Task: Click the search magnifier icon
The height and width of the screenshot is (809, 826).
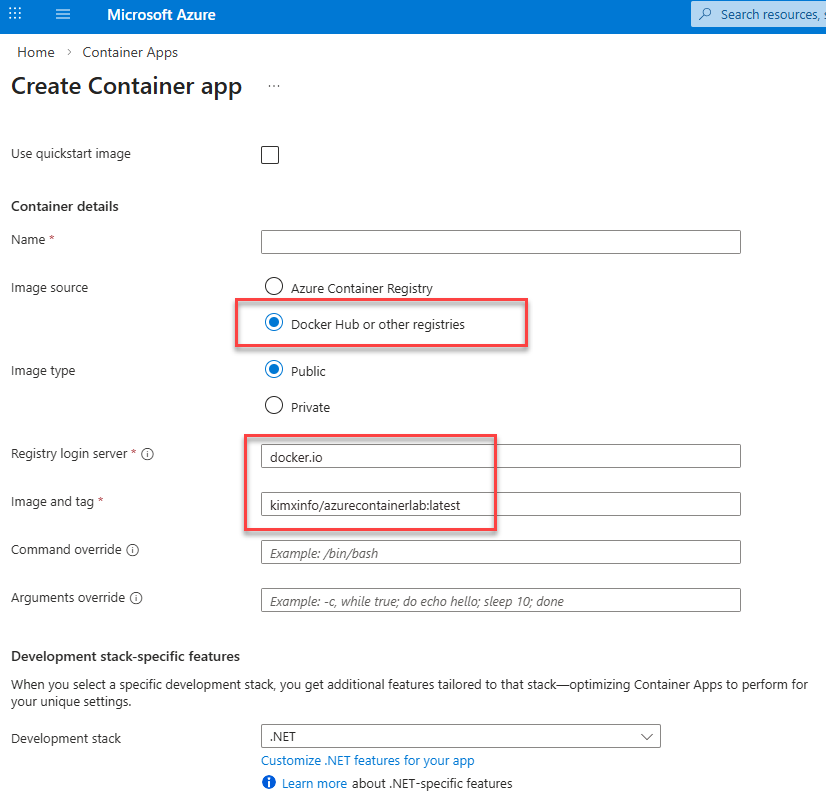Action: tap(705, 14)
